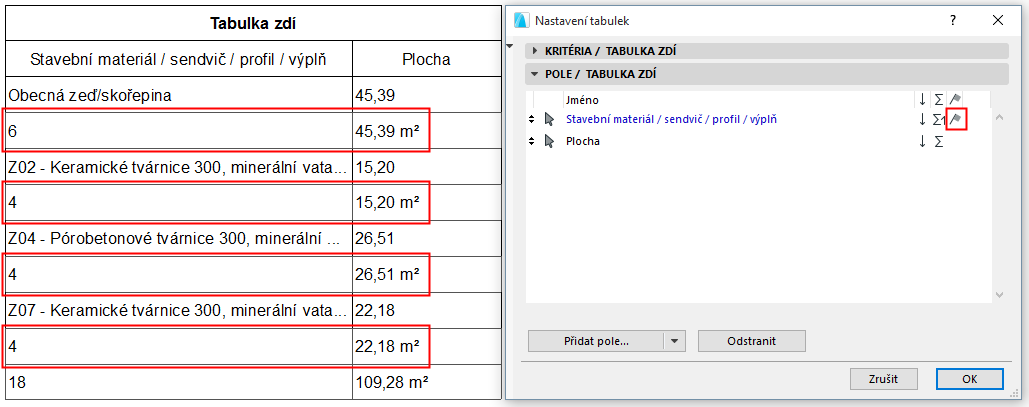Expand the KRITÉRIA / TABULKA ZDÍ section
The height and width of the screenshot is (407, 1029).
(x=536, y=50)
